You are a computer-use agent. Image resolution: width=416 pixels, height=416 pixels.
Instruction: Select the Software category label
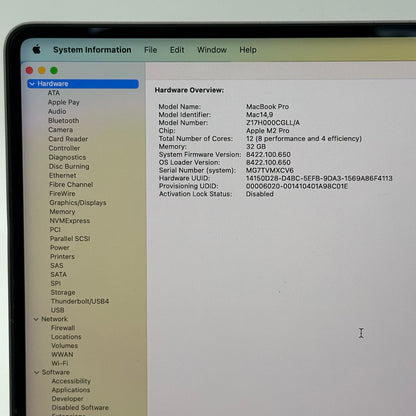click(x=56, y=372)
